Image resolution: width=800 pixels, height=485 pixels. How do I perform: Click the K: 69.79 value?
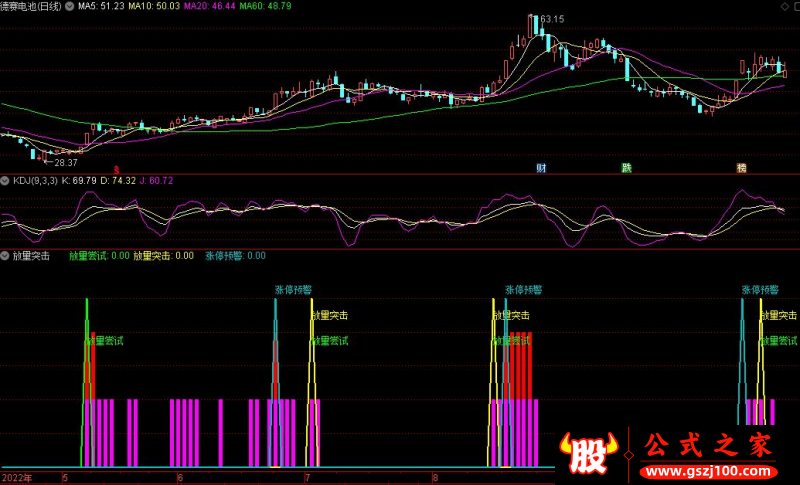click(79, 181)
